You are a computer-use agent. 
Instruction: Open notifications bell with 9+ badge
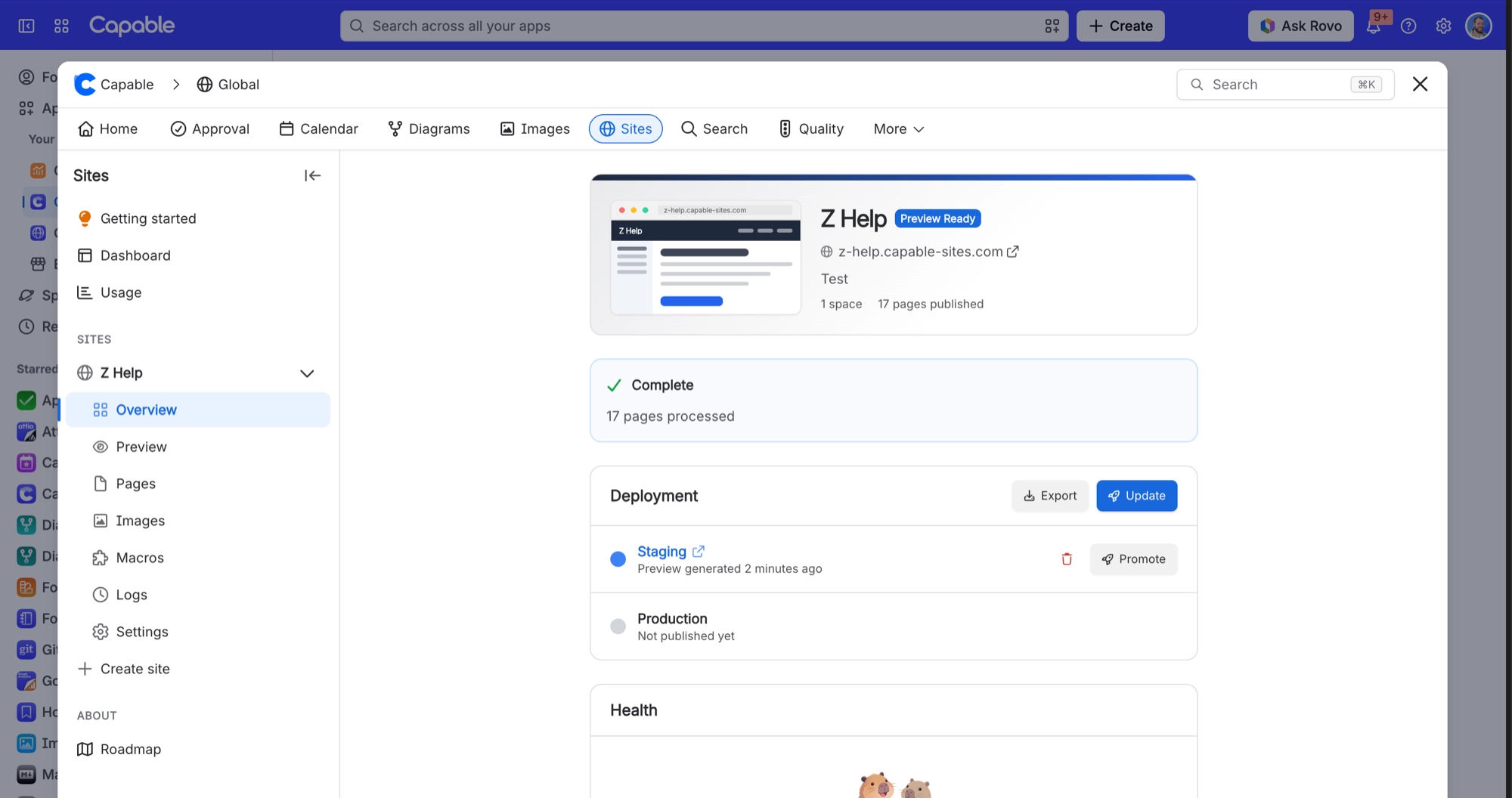tap(1374, 26)
